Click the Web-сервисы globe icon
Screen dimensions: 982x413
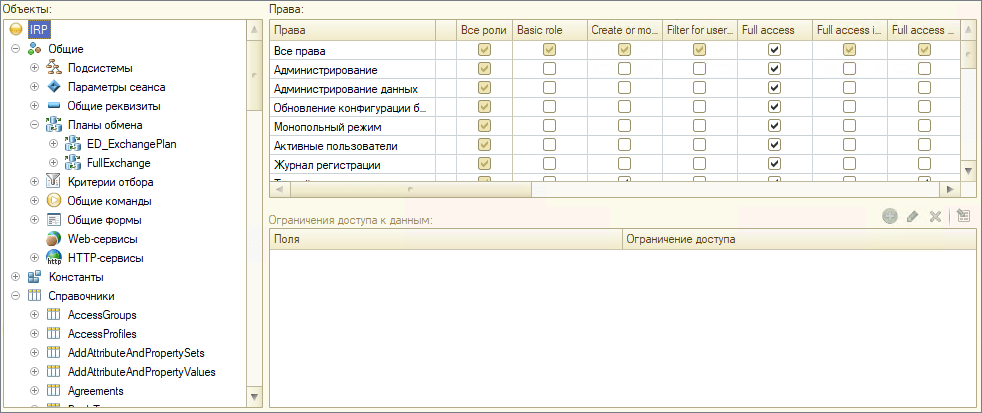[x=54, y=239]
